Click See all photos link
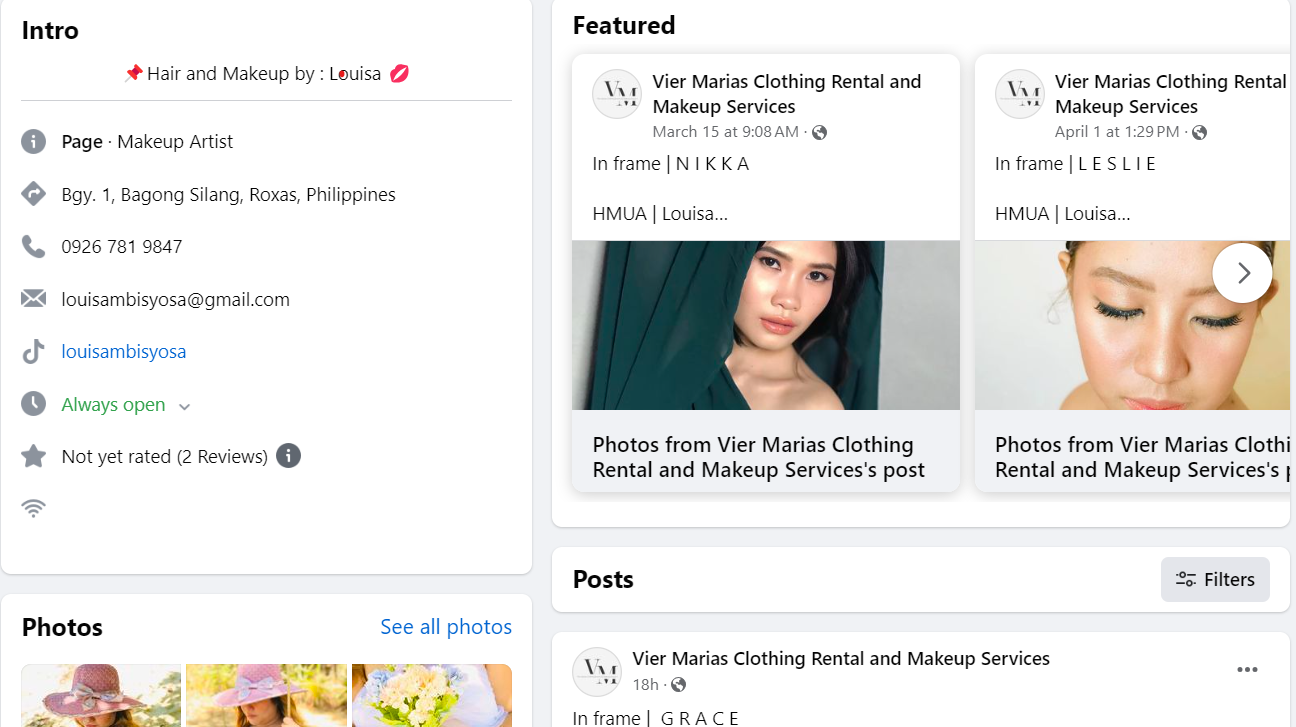 tap(446, 627)
